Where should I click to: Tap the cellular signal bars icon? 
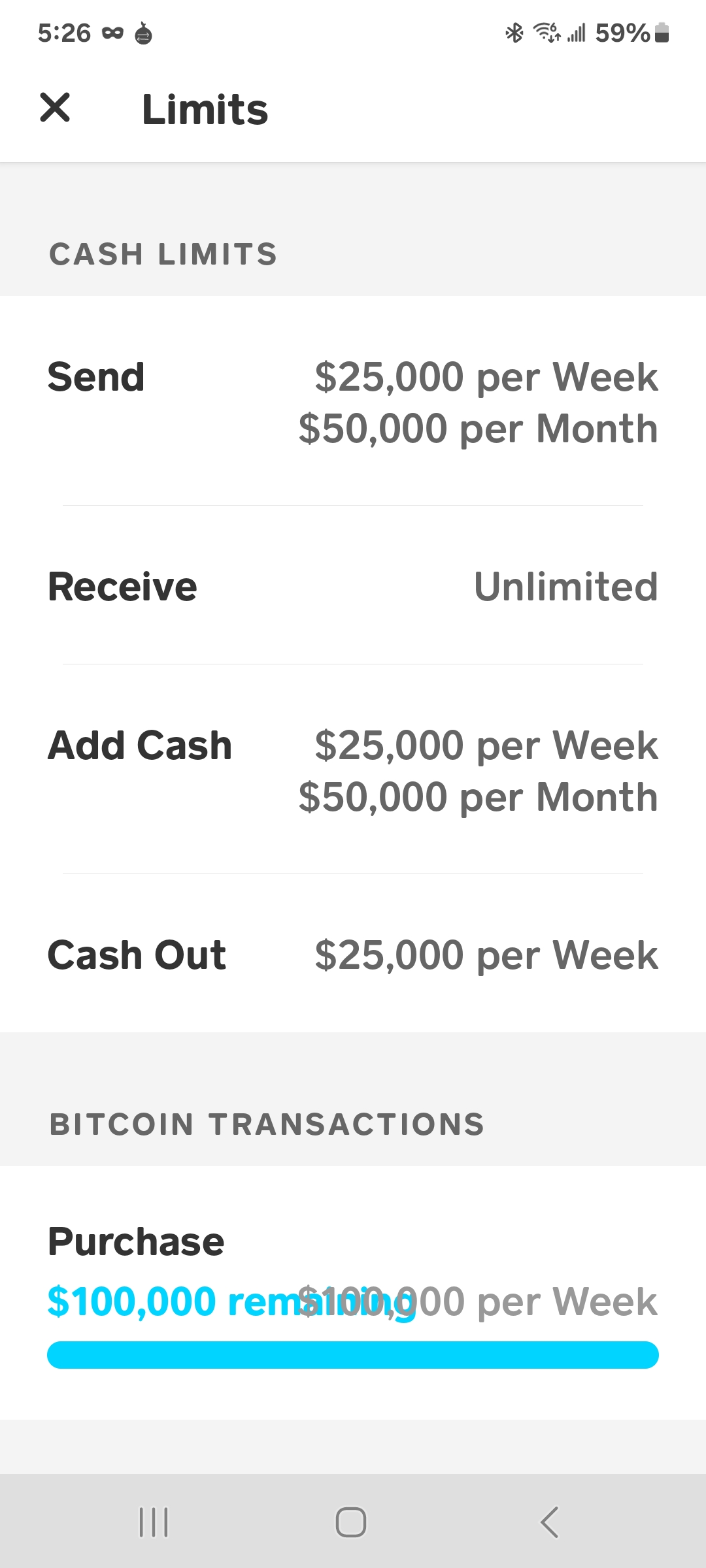(x=576, y=33)
